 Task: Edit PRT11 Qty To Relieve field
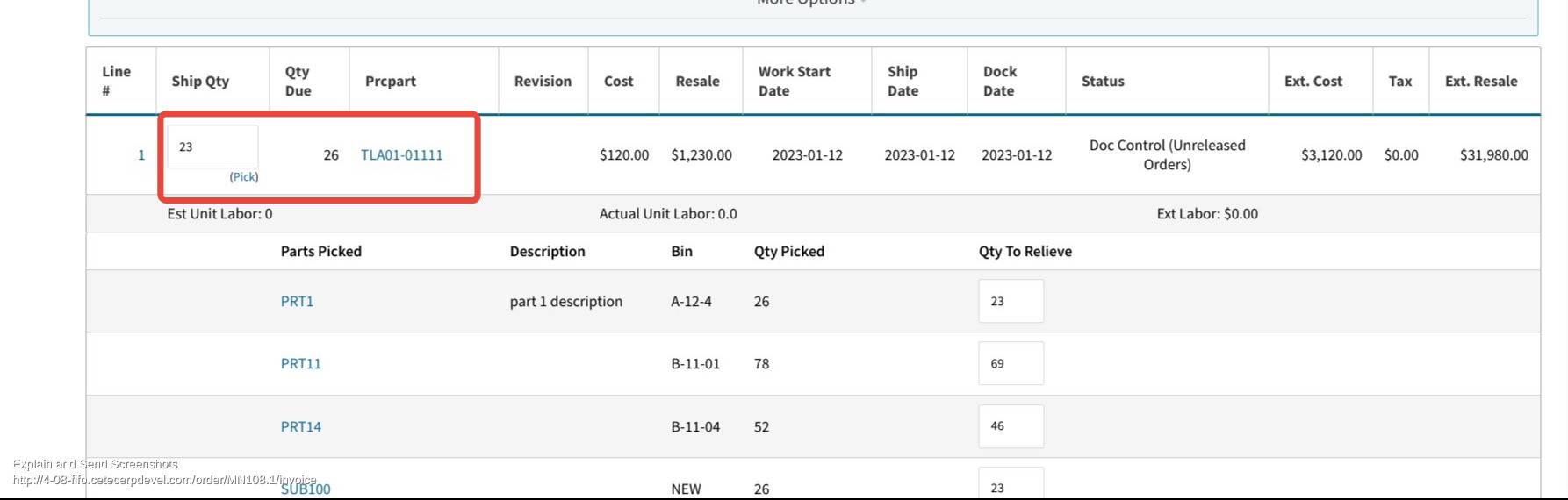pyautogui.click(x=1011, y=363)
